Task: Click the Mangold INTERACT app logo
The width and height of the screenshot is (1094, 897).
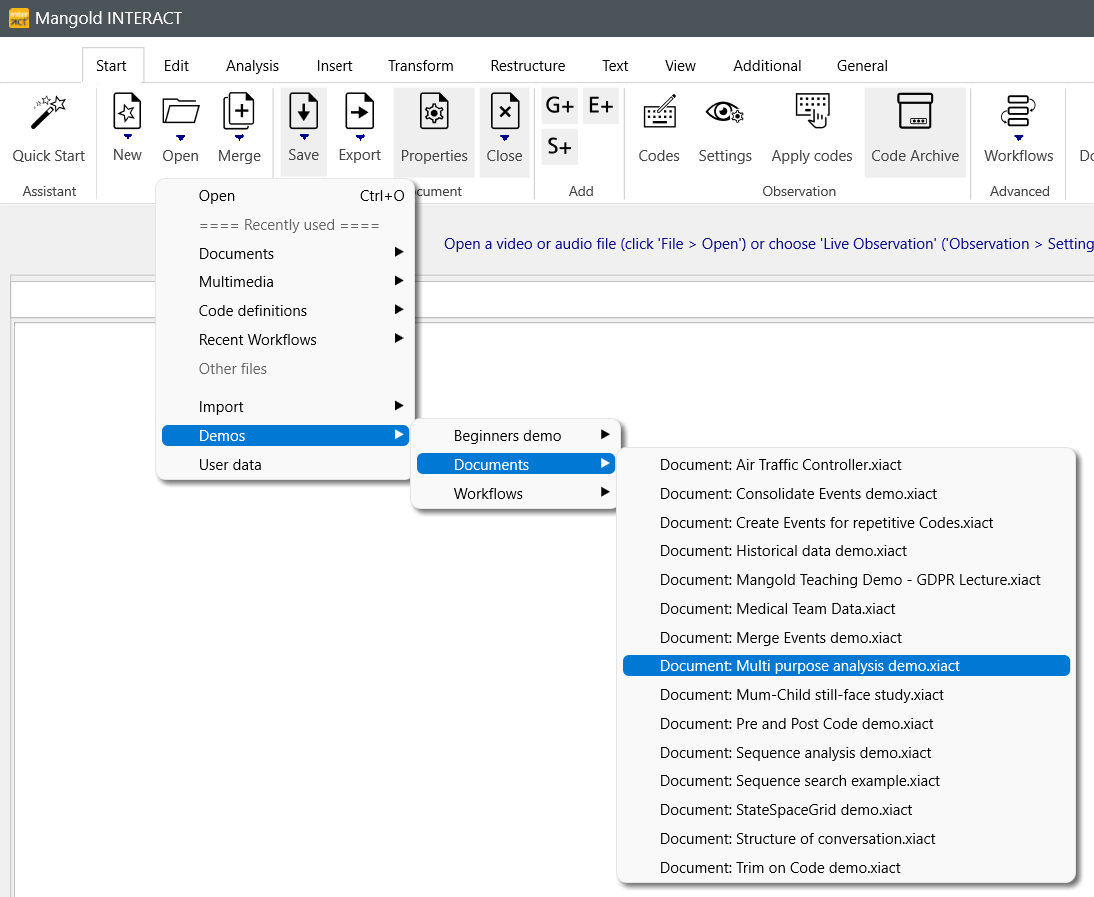Action: pos(19,18)
